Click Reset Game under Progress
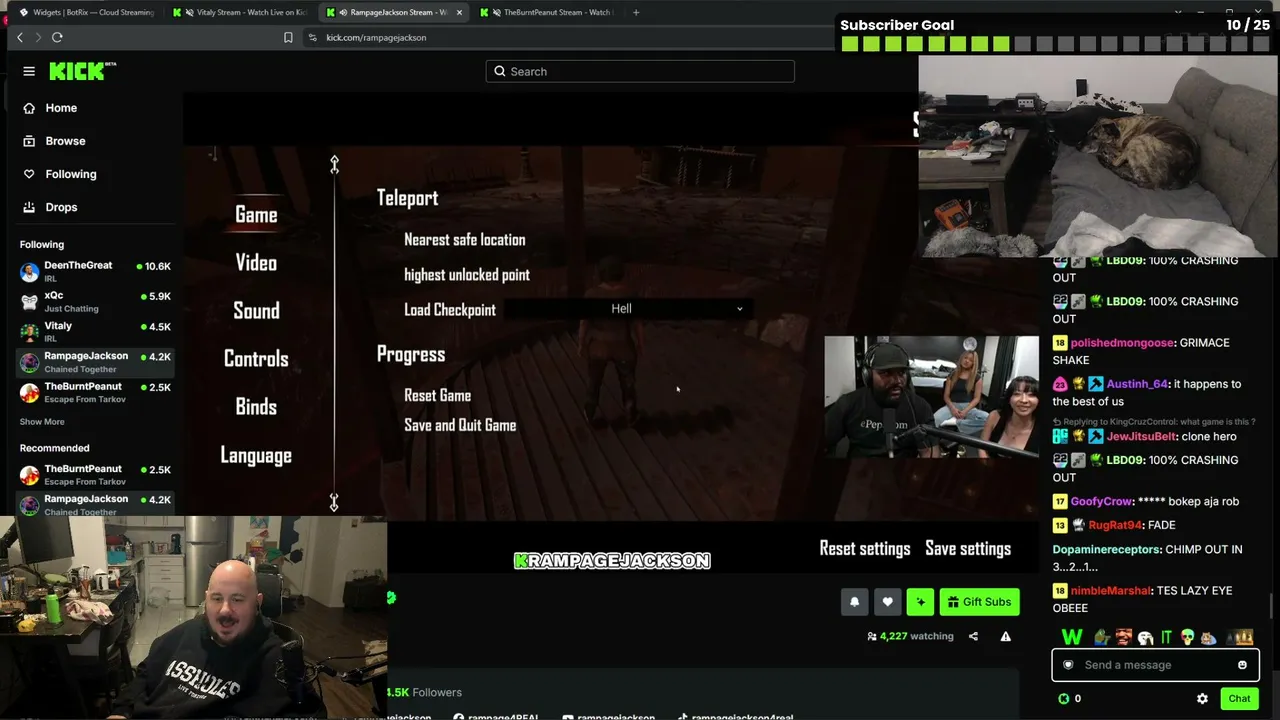 (x=437, y=396)
